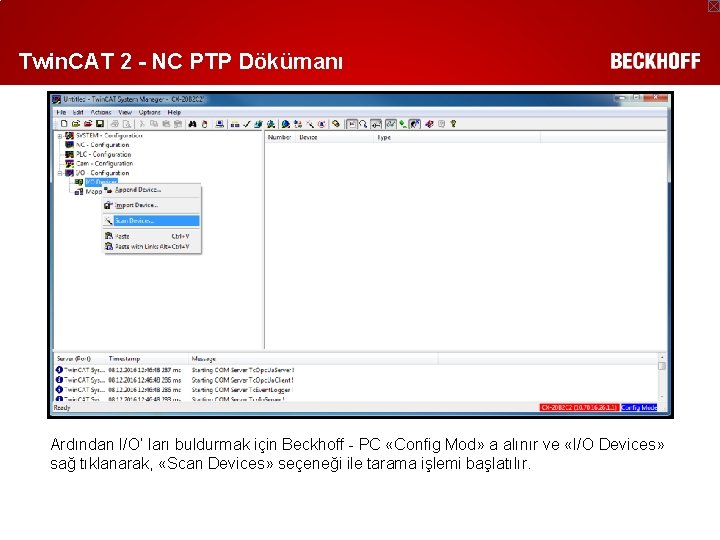Click the yellow Open folder toolbar icon
The width and height of the screenshot is (720, 540).
76,124
